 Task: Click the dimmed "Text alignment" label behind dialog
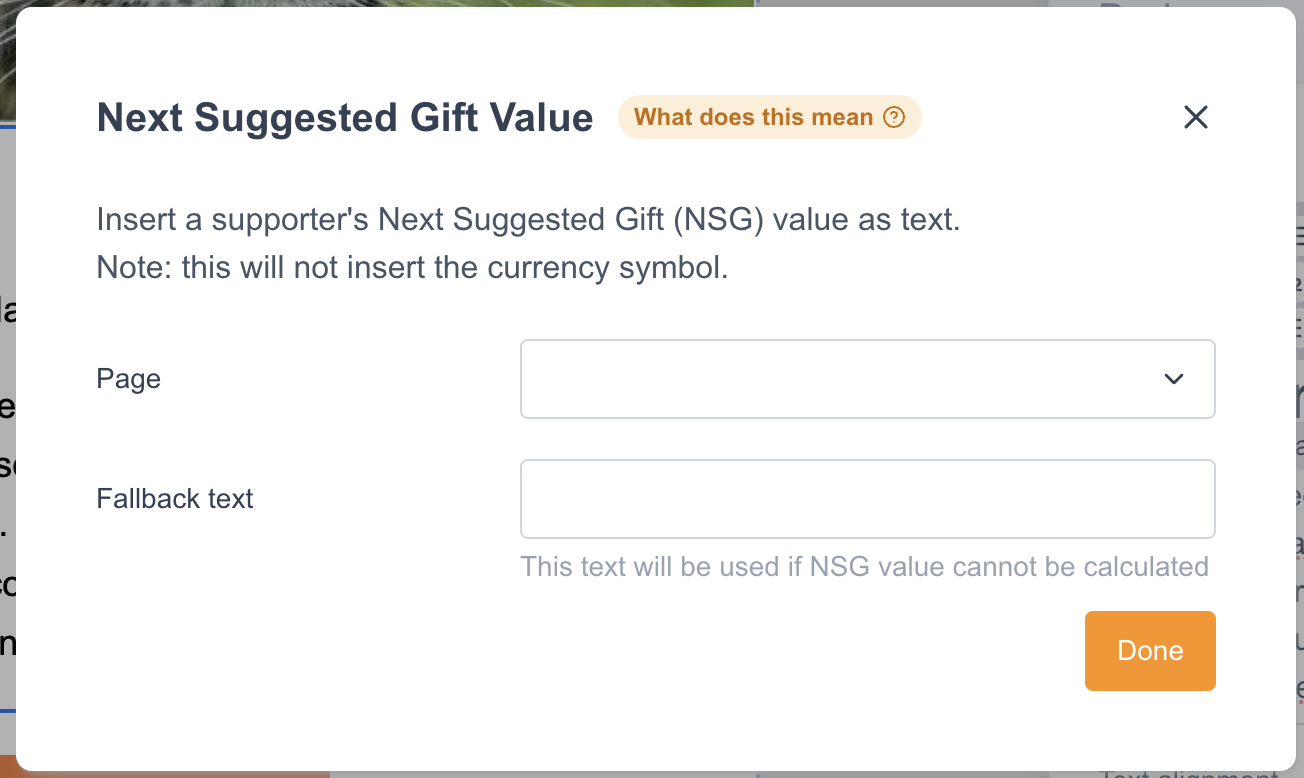(x=1190, y=775)
